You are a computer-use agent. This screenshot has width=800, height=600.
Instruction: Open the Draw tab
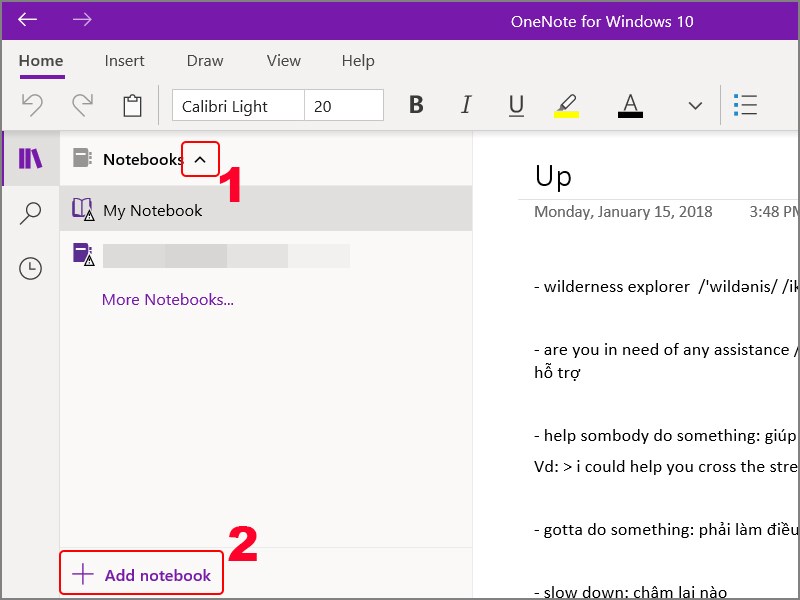[204, 60]
